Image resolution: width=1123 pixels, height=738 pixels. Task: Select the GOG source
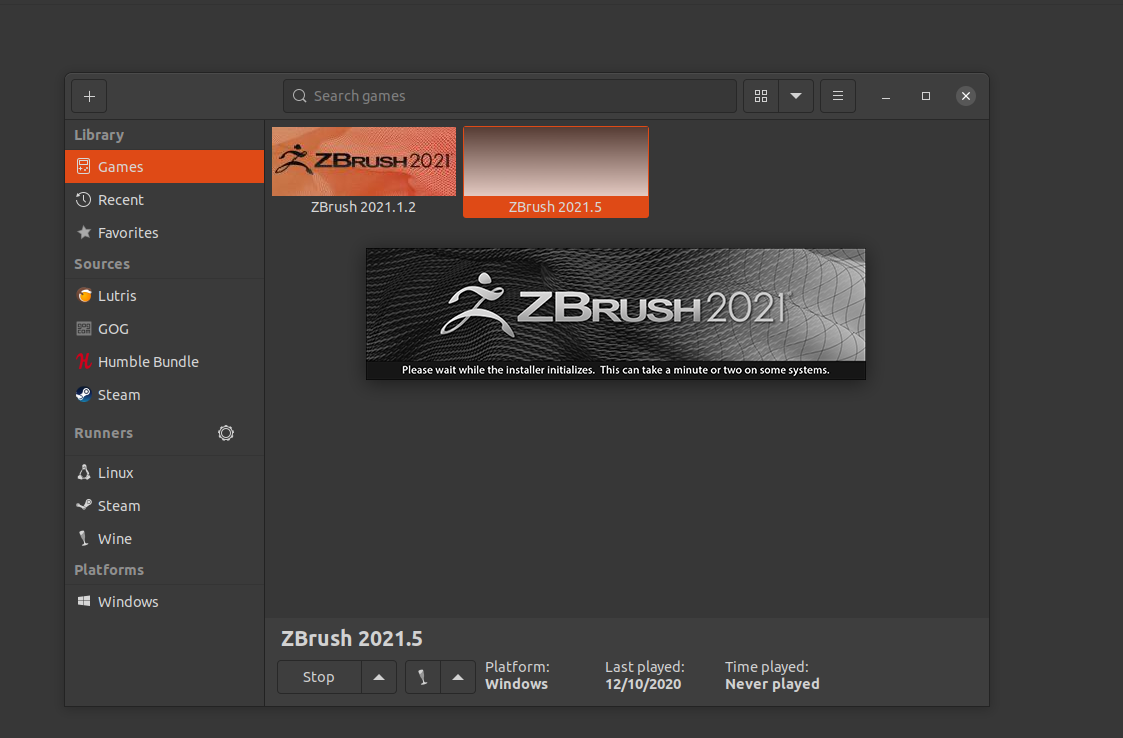pyautogui.click(x=164, y=329)
